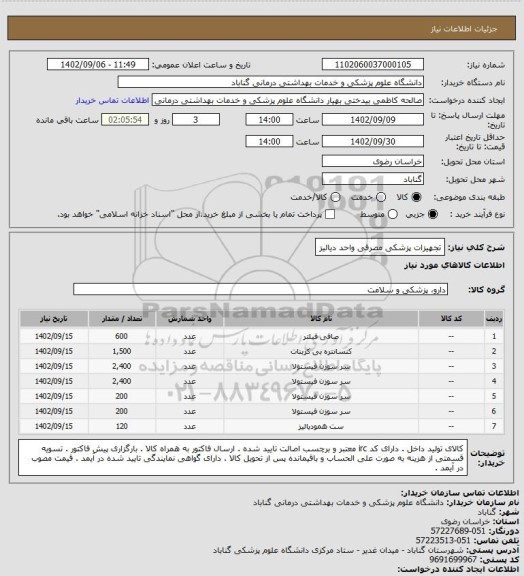The height and width of the screenshot is (576, 524).
Task: Click the جزئیات اطلاعات نیاز page header
Action: click(464, 29)
